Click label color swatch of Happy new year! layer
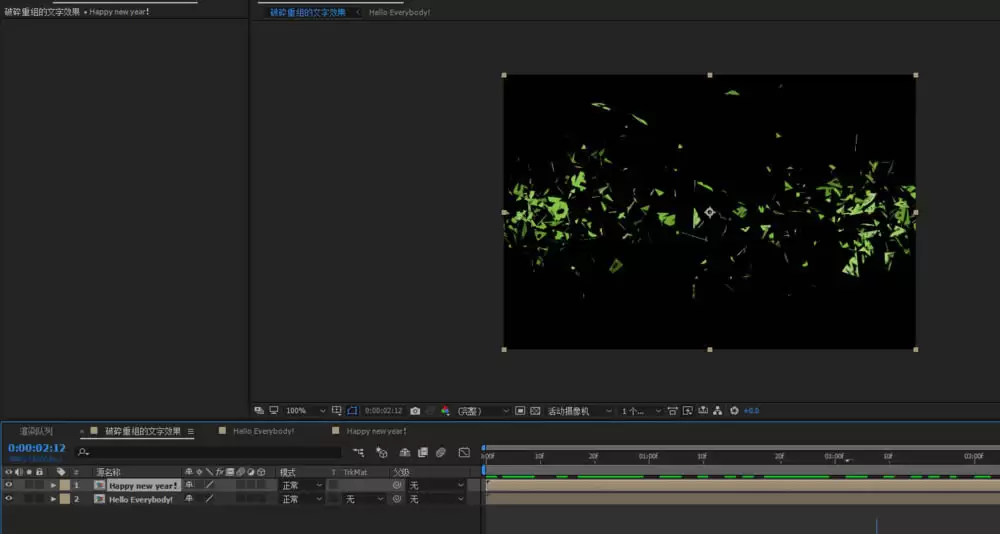1000x534 pixels. coord(64,486)
